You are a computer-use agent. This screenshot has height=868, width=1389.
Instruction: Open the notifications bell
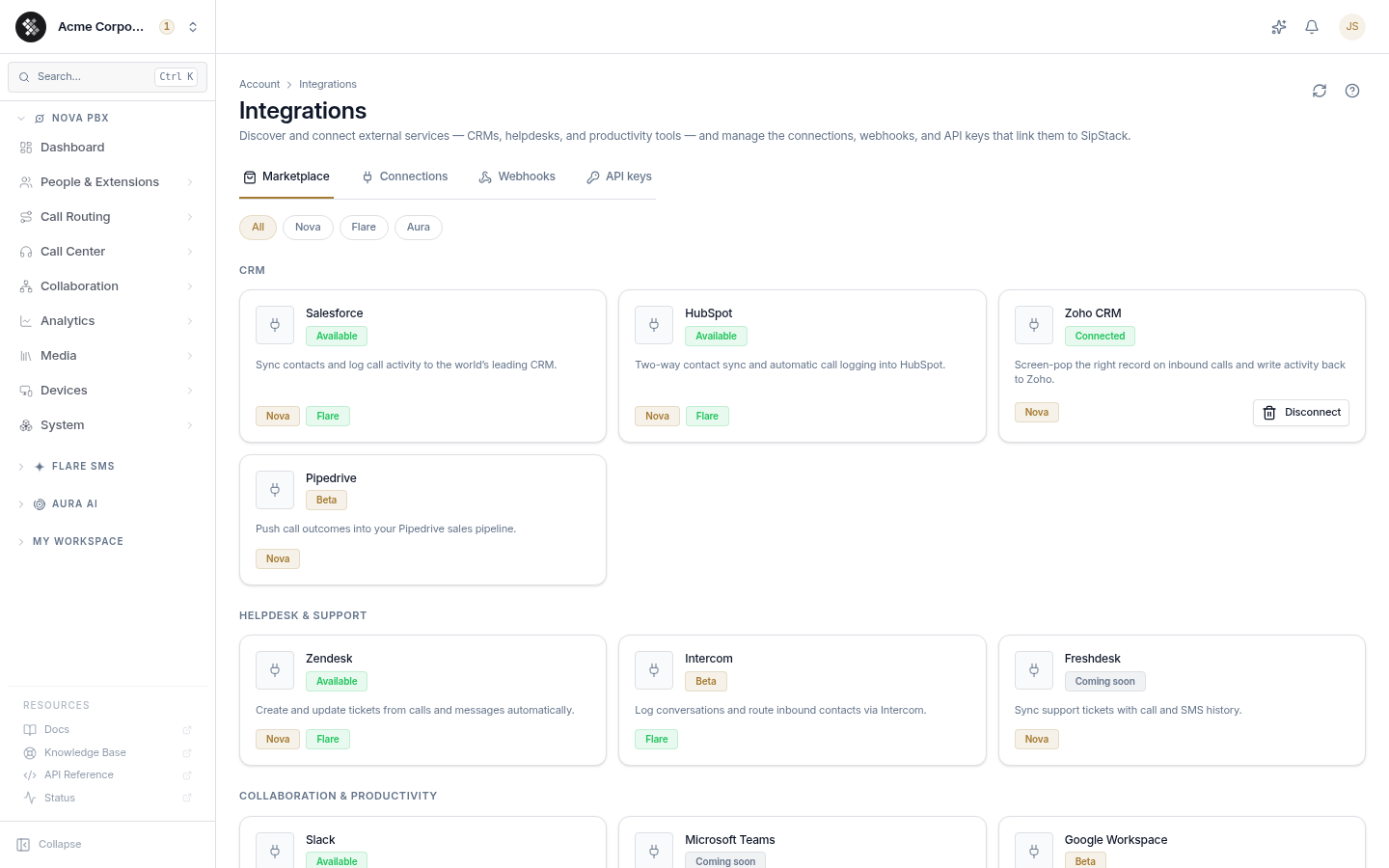click(1312, 27)
